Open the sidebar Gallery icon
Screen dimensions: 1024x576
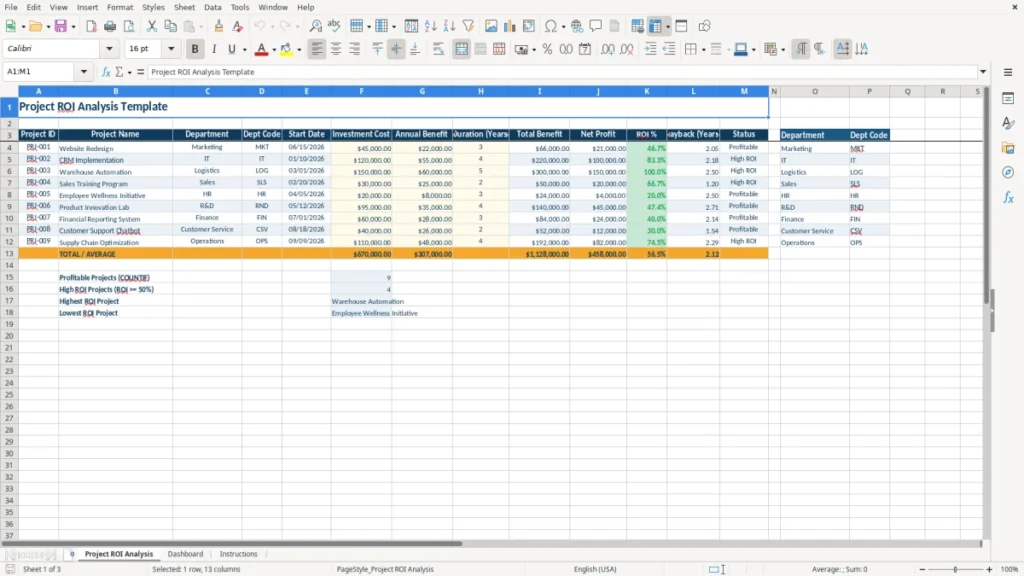pos(1008,148)
